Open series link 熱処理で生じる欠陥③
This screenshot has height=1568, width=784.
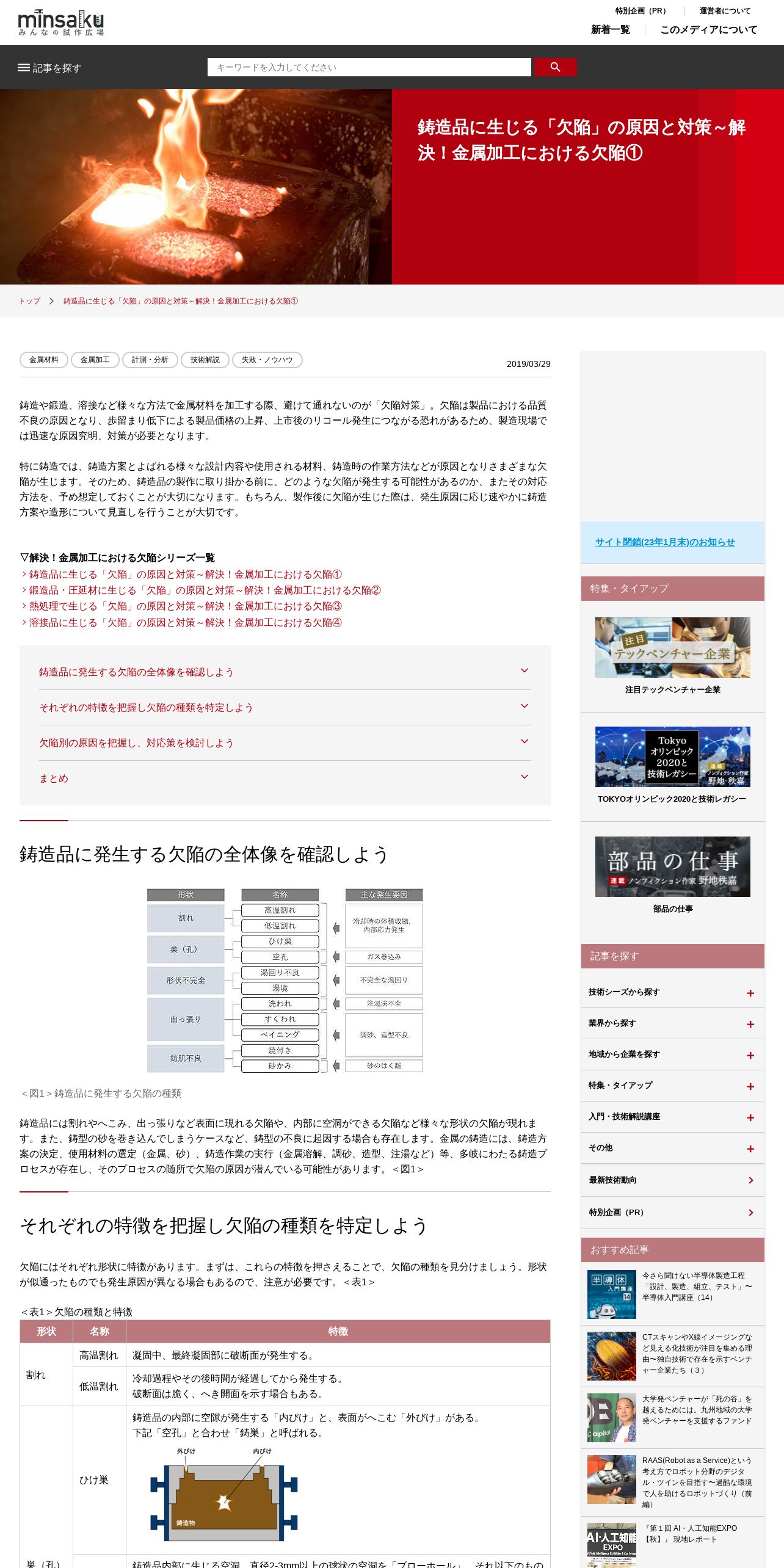tap(185, 606)
